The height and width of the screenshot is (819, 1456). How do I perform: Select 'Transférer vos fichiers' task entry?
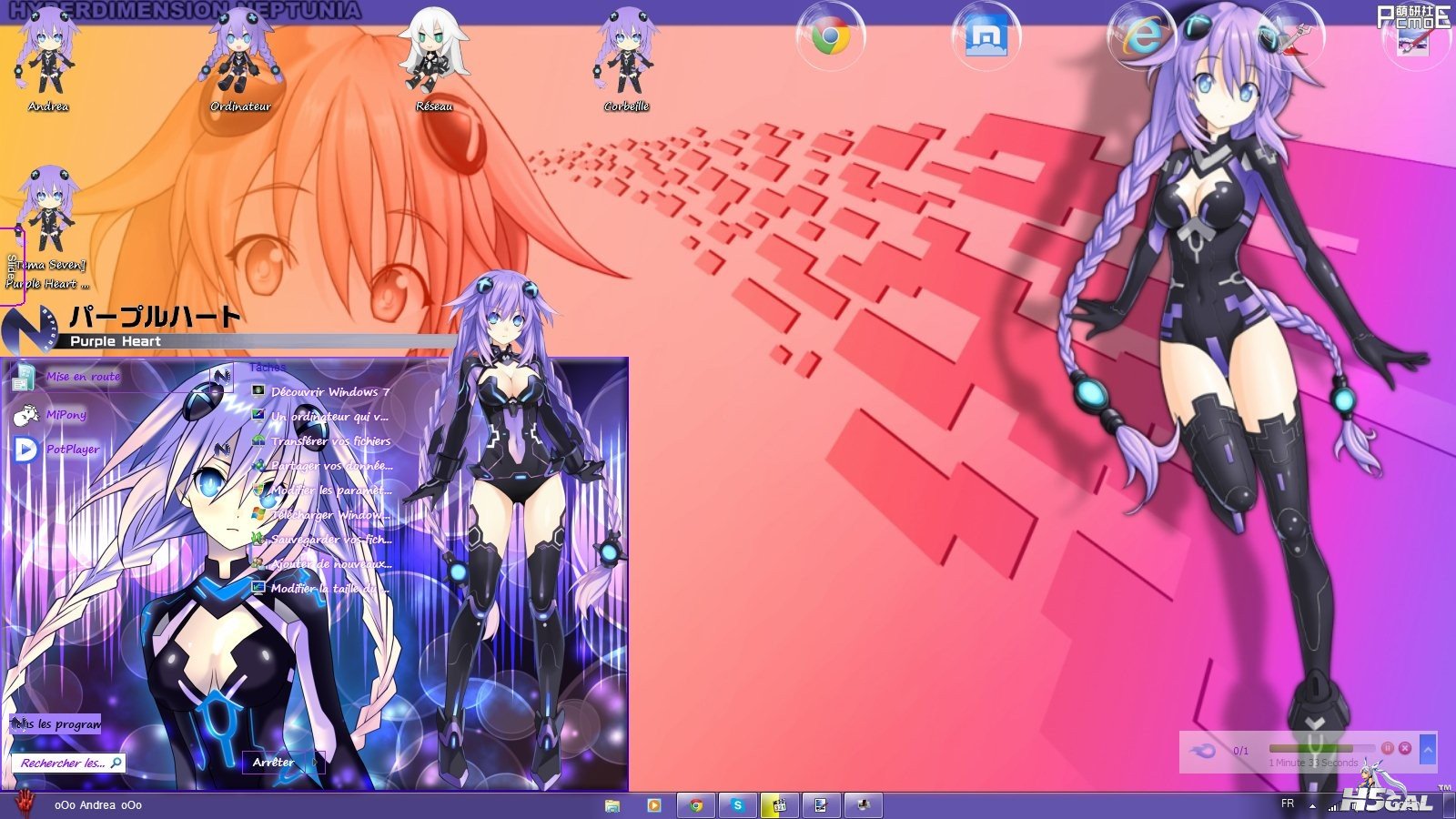pos(329,441)
